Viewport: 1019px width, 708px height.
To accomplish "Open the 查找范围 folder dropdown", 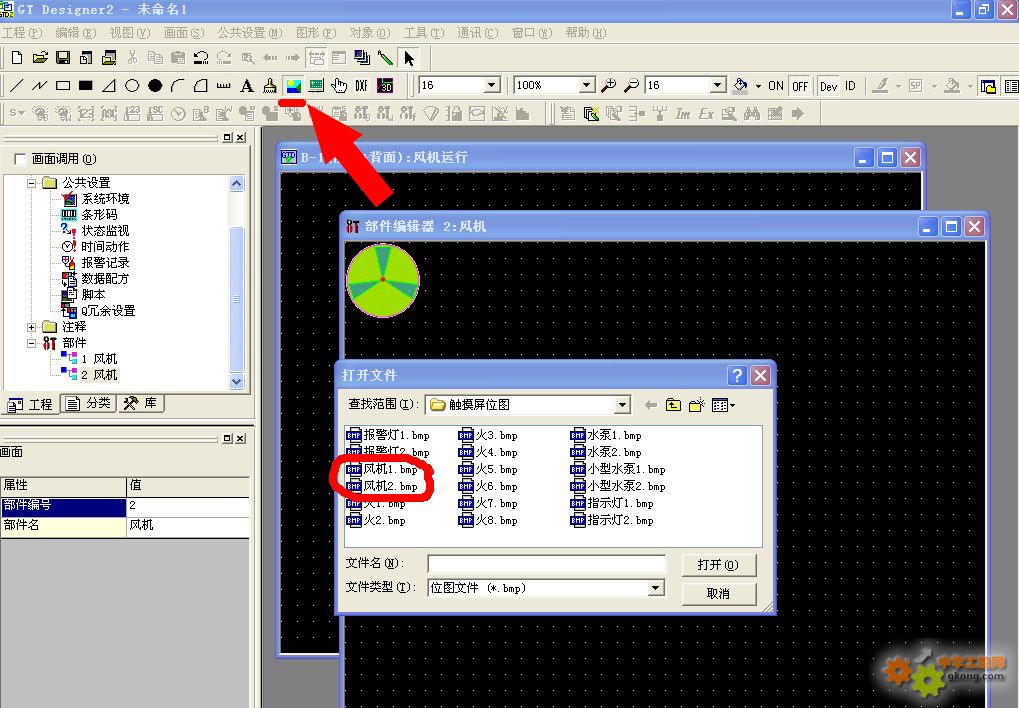I will pos(622,405).
